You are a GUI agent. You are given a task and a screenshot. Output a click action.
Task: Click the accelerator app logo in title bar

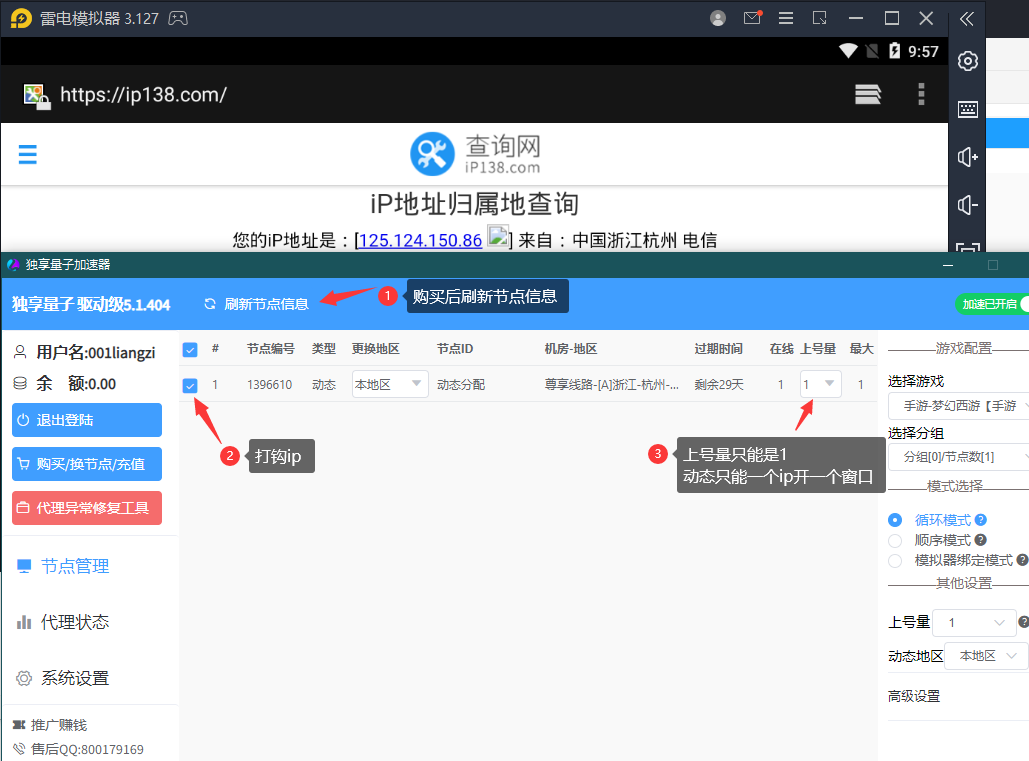tap(13, 264)
